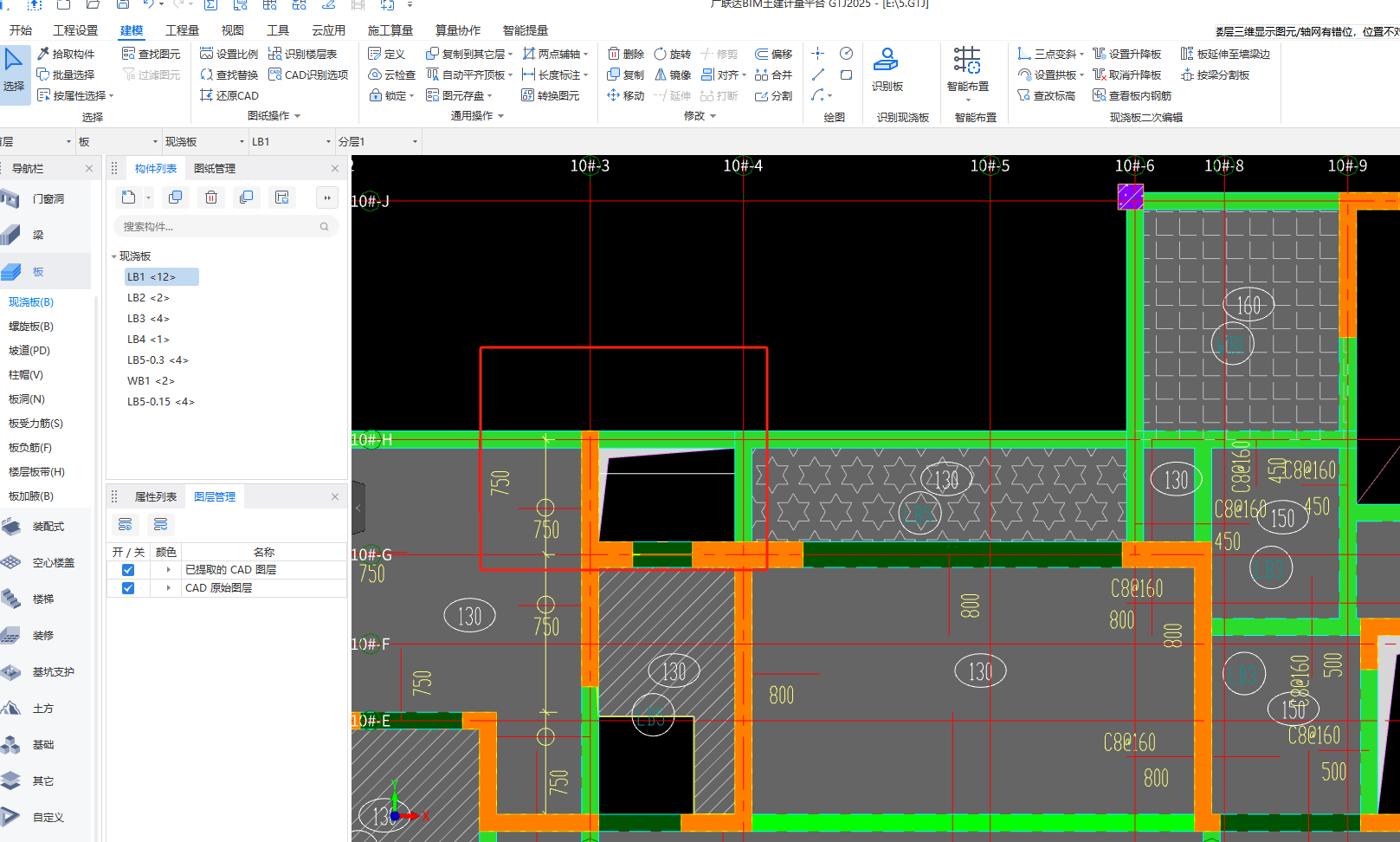The width and height of the screenshot is (1400, 842).
Task: Click the 旋转 rotate tool
Action: (673, 54)
